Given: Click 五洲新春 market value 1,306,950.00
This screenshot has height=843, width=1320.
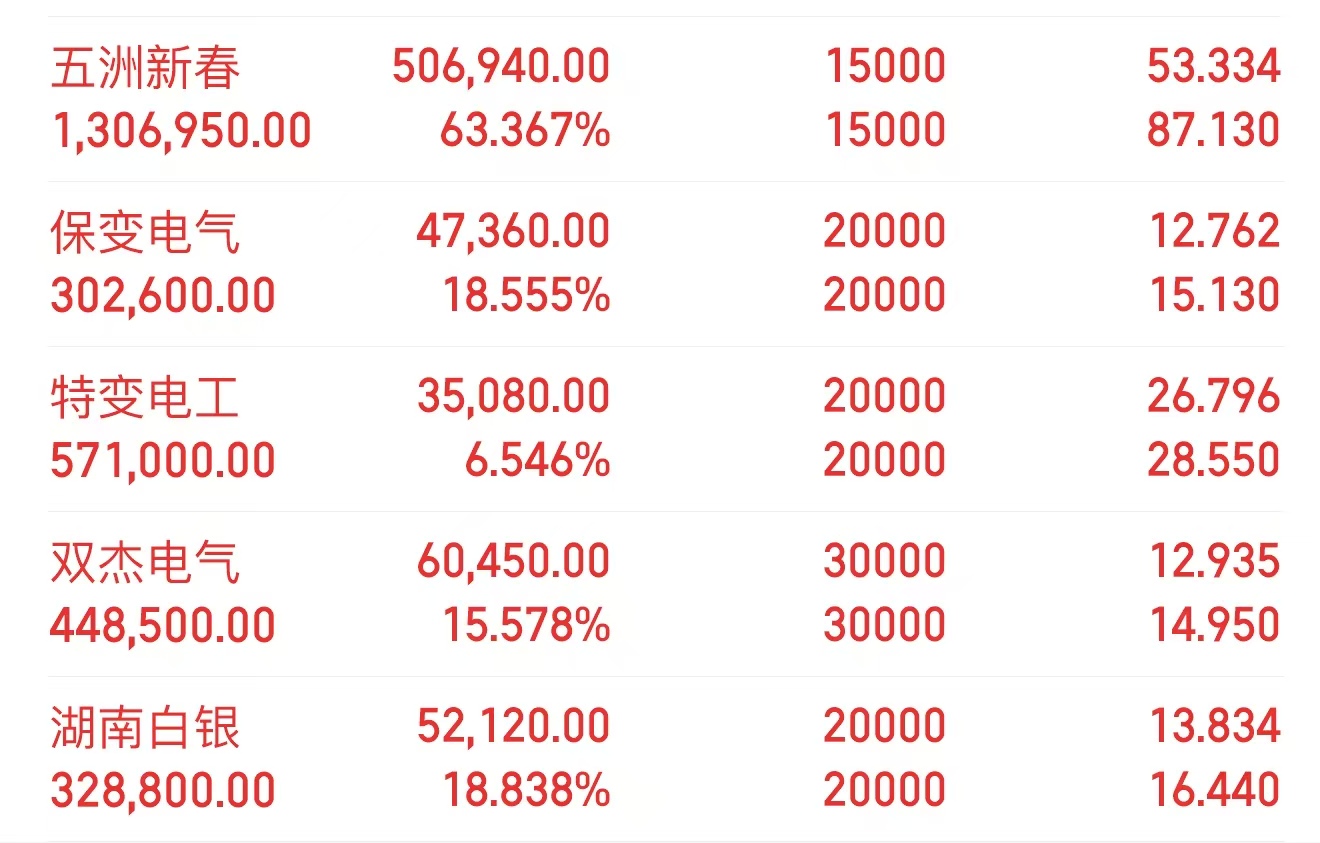Looking at the screenshot, I should coord(181,131).
